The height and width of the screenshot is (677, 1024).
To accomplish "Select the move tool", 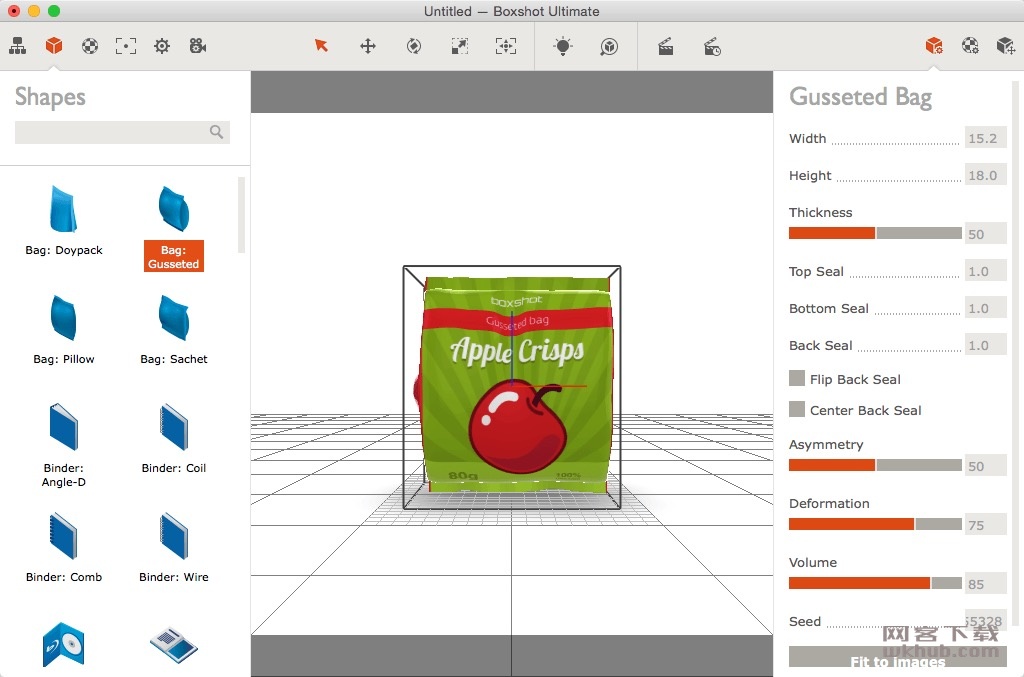I will coord(368,46).
